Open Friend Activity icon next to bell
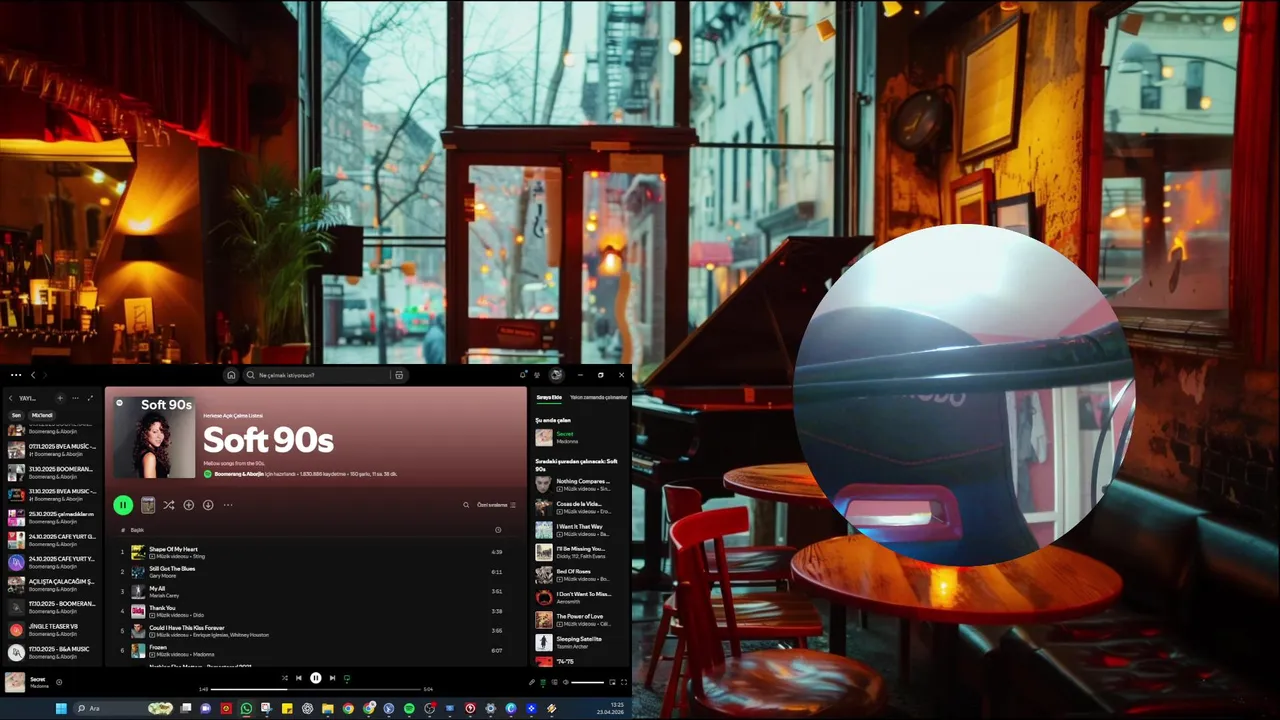Screen dimensions: 1280x720 537,375
